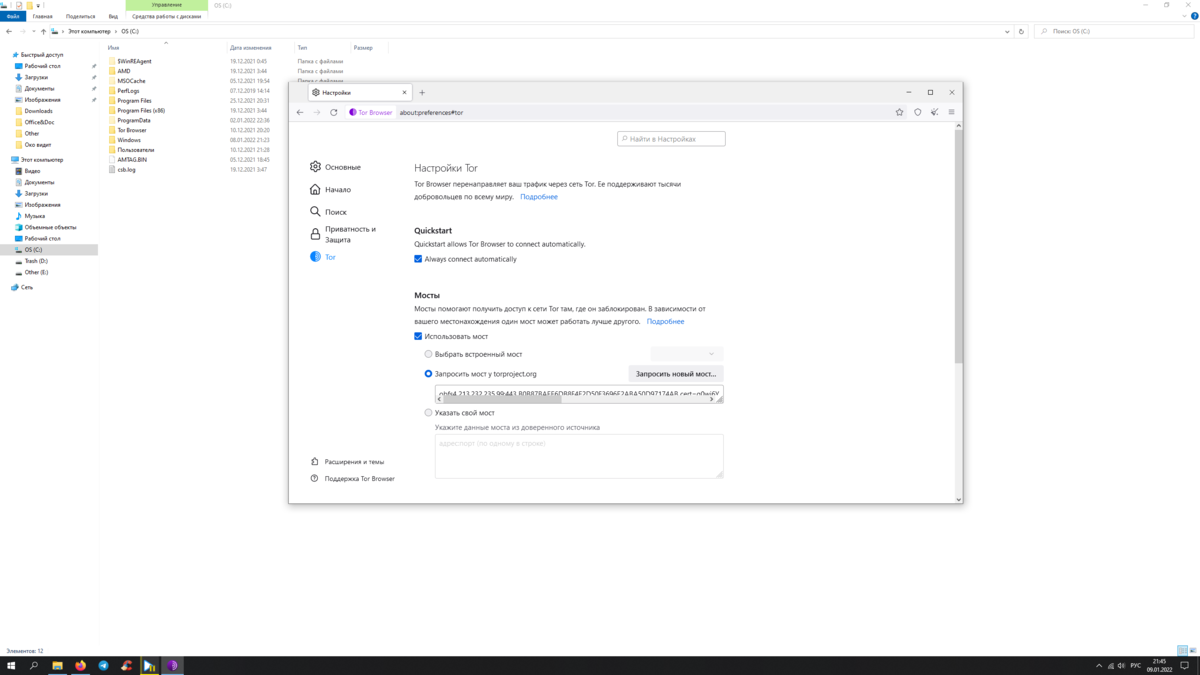Click Подробнее link under Настройки Tor
This screenshot has width=1200, height=675.
[x=539, y=197]
